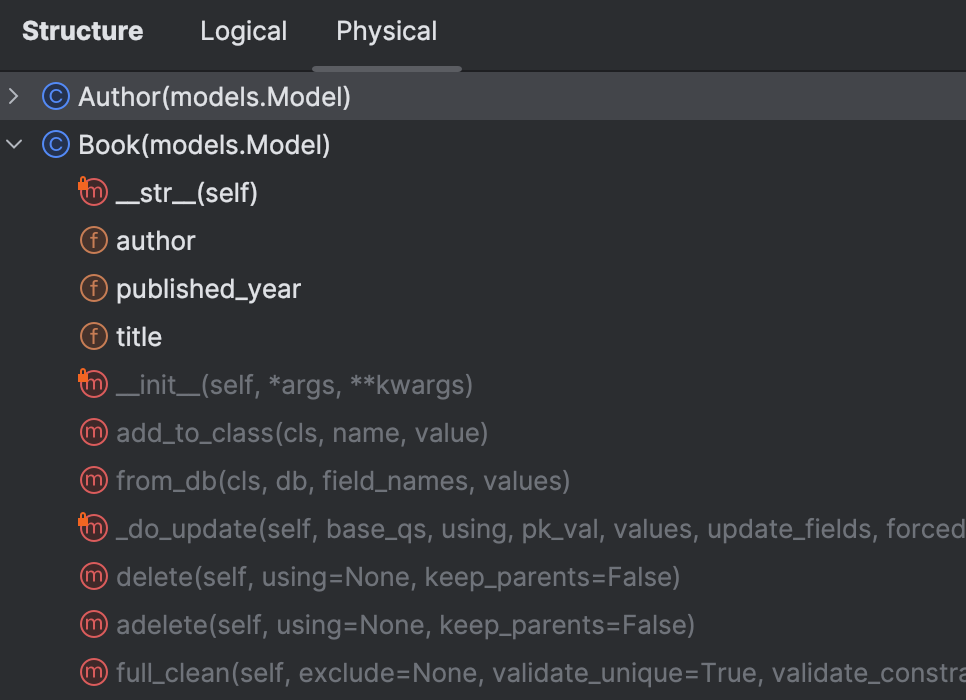The height and width of the screenshot is (700, 966).
Task: Click the field icon beside author
Action: [93, 240]
